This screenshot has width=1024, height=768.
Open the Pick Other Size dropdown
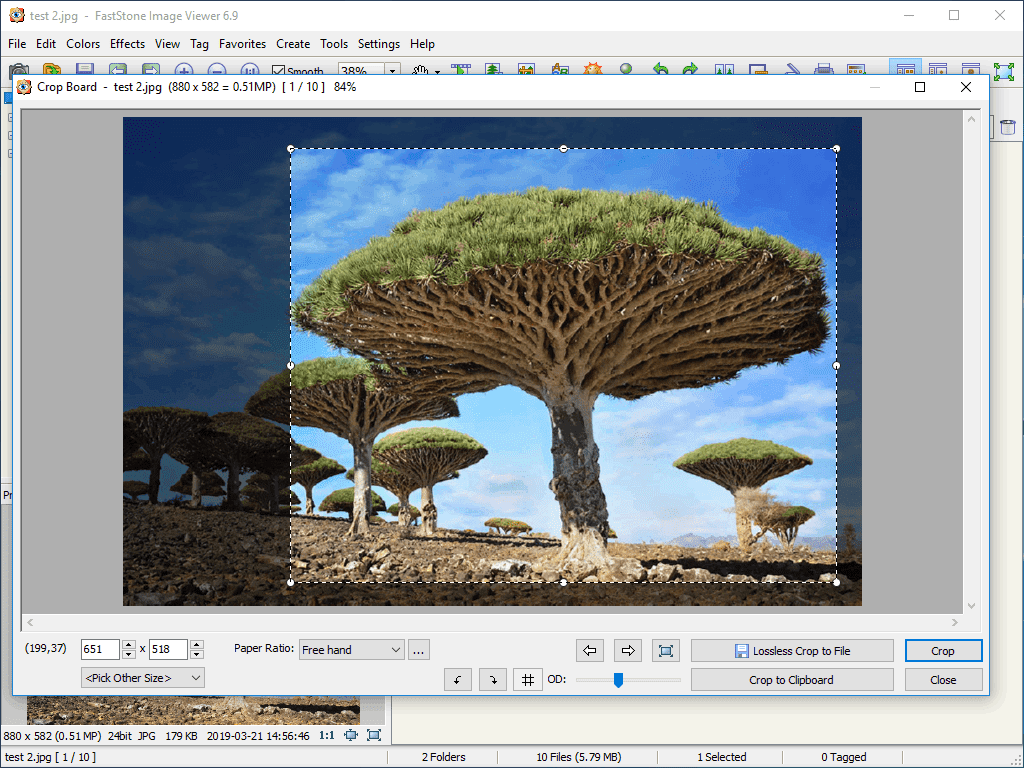click(142, 677)
